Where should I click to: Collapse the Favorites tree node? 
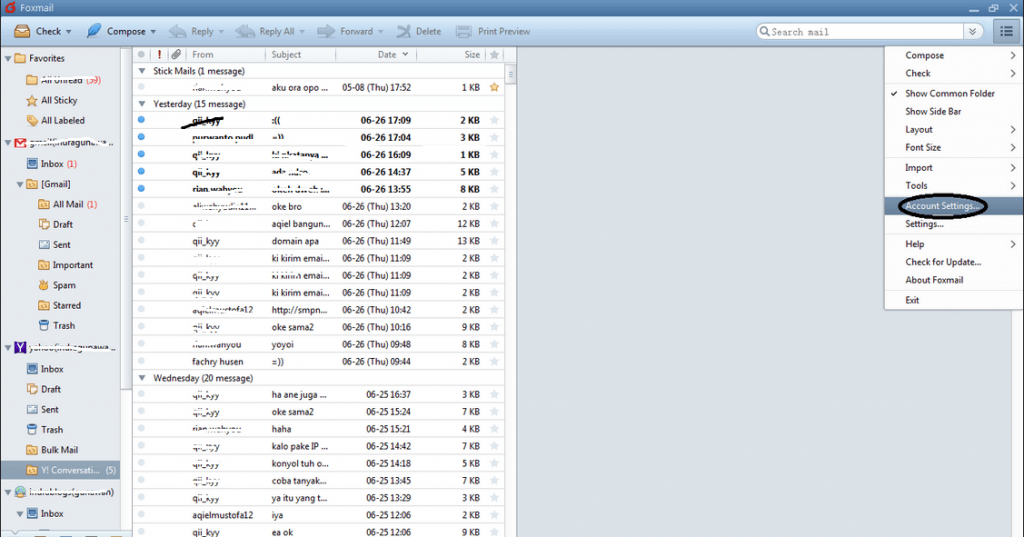[x=8, y=59]
